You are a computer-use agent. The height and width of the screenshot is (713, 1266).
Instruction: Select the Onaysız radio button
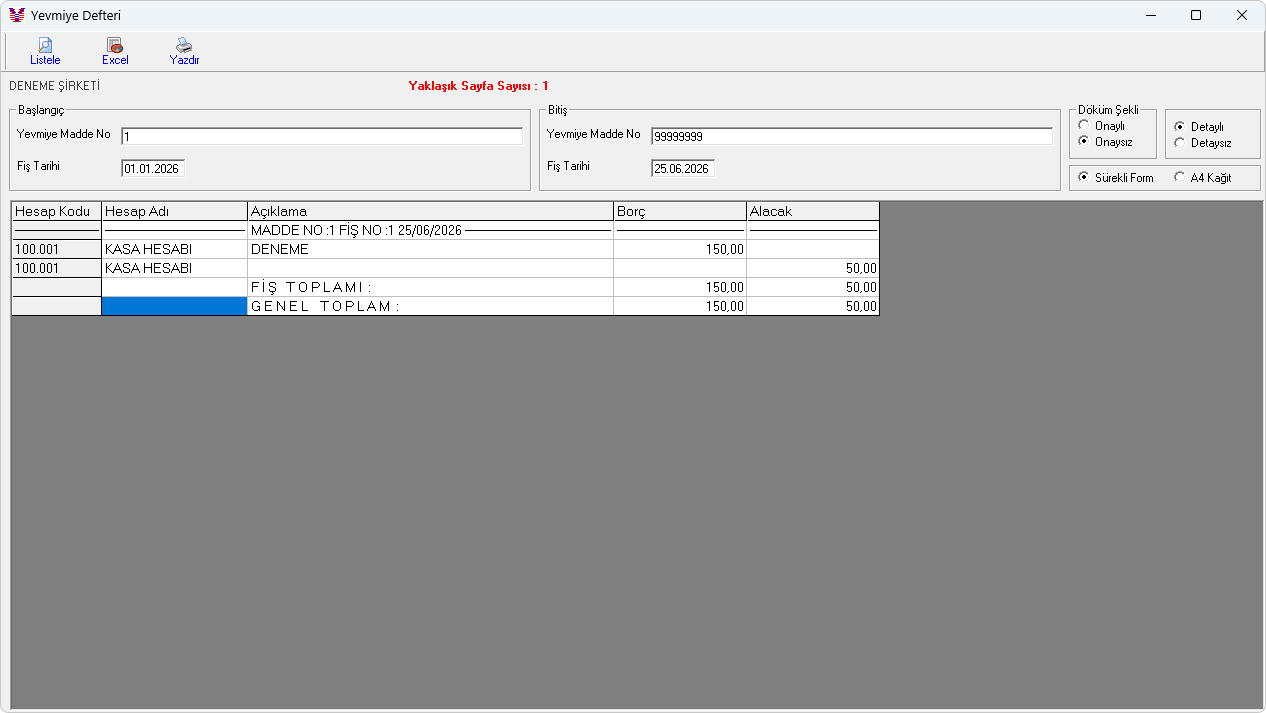[1084, 142]
